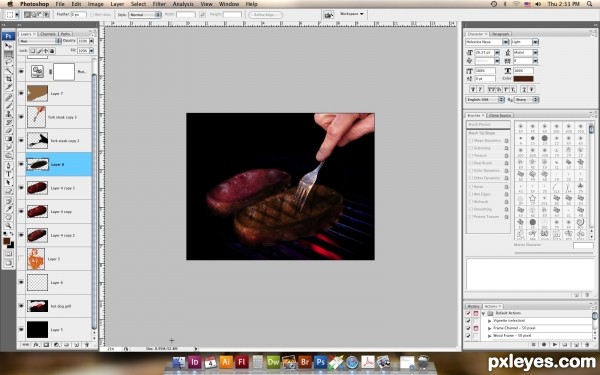Open the selection Style dropdown in options bar
The width and height of the screenshot is (600, 375).
[x=145, y=15]
